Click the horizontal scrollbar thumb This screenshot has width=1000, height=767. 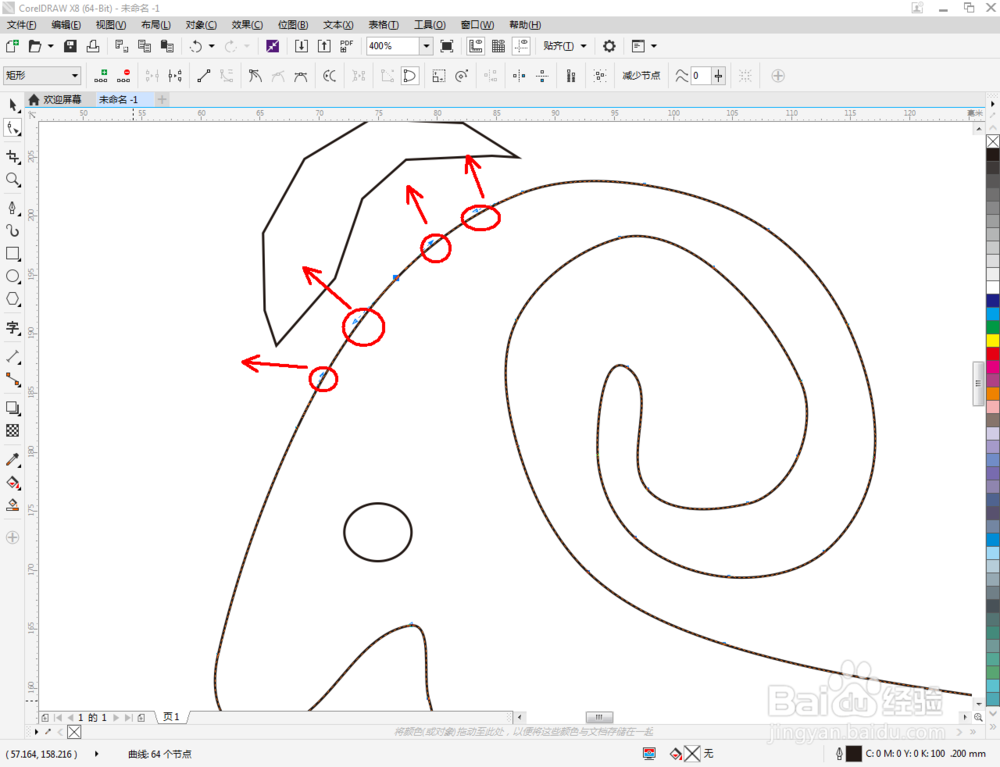599,717
